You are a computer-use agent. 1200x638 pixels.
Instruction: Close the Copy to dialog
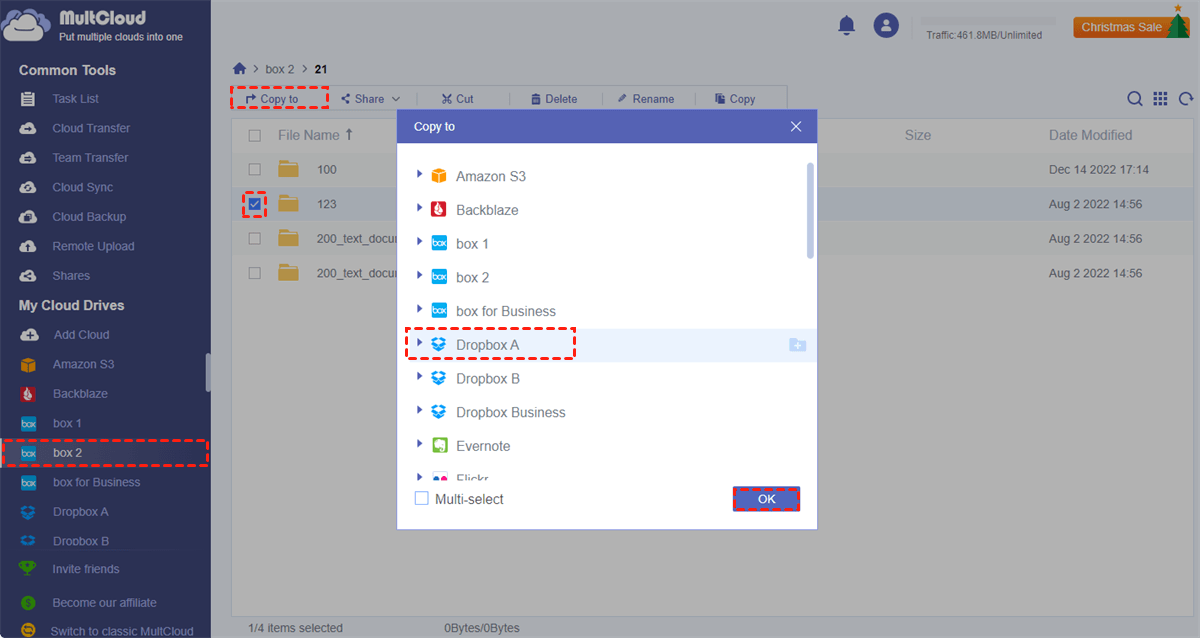pyautogui.click(x=796, y=127)
